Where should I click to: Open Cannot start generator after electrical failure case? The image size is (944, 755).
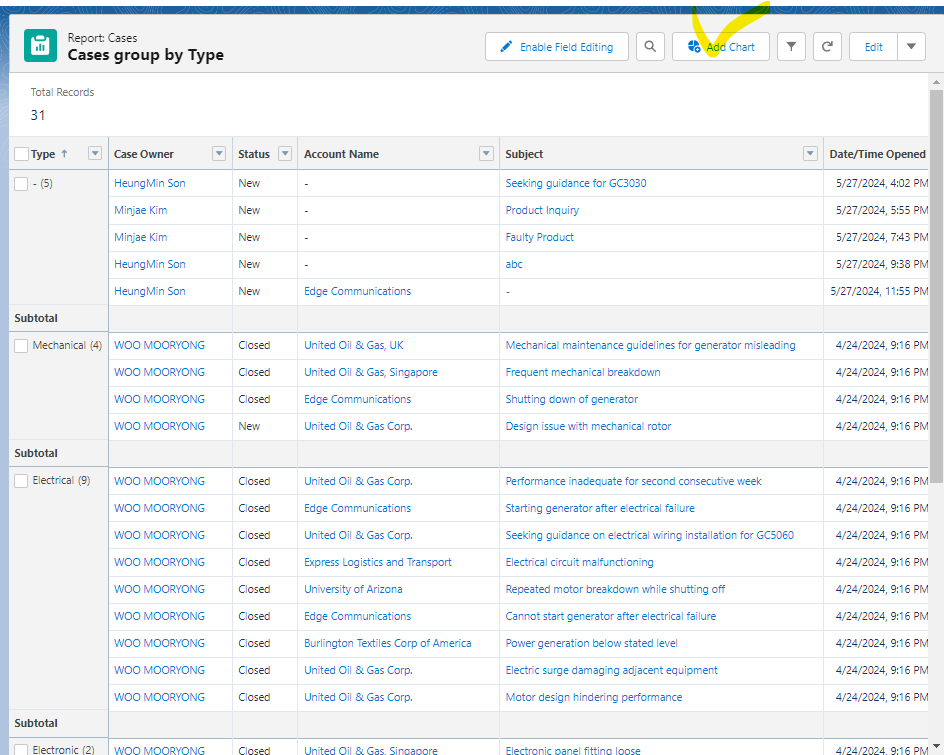click(x=610, y=616)
